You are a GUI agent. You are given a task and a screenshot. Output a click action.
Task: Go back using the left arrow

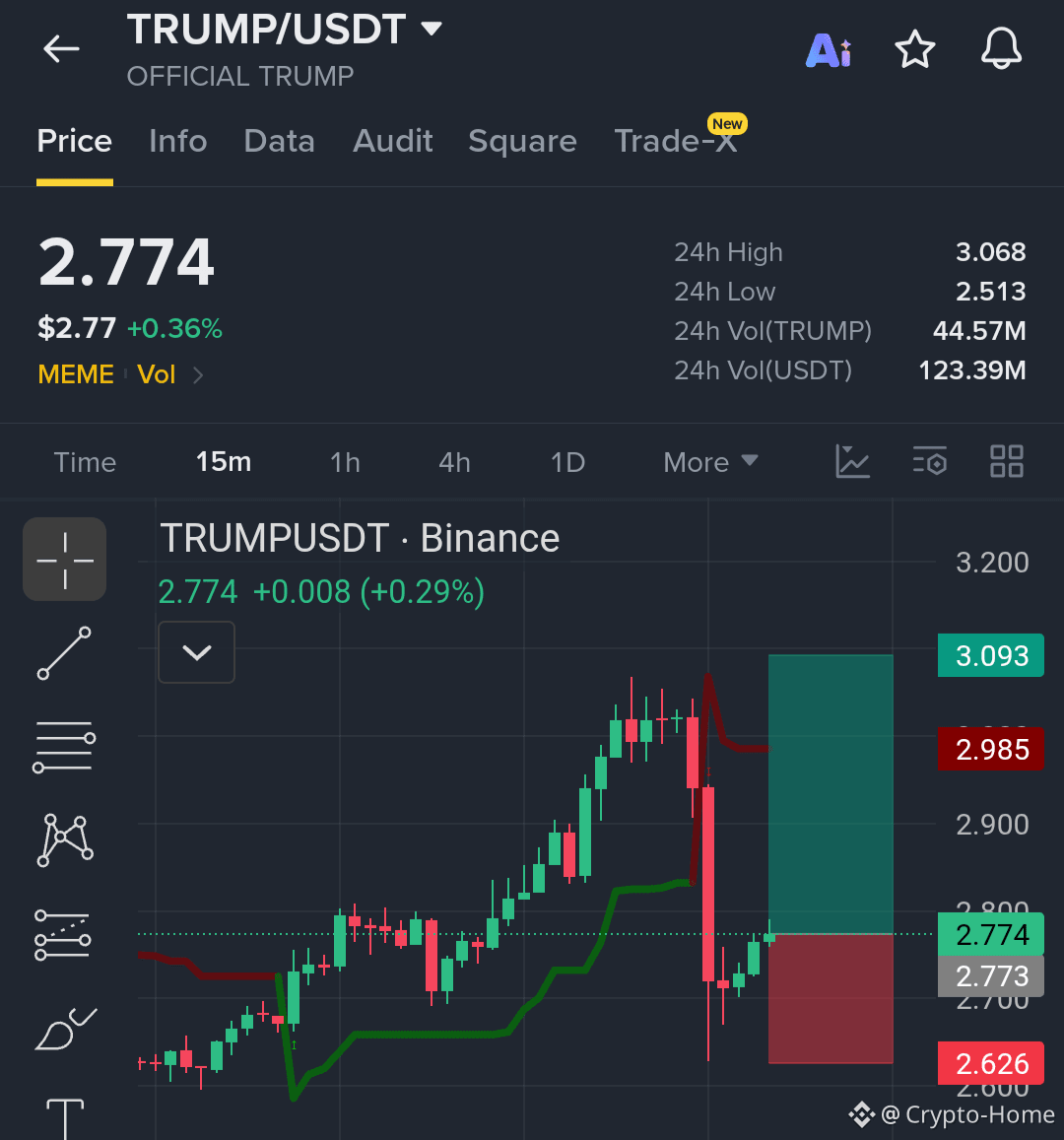point(61,49)
